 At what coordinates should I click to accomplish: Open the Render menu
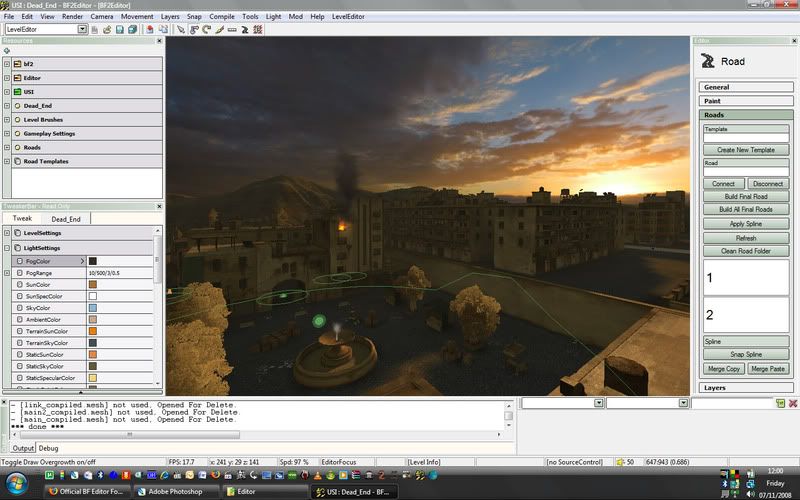pyautogui.click(x=72, y=16)
